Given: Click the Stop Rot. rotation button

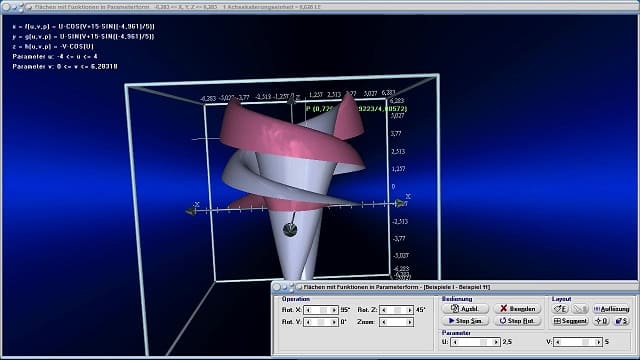Looking at the screenshot, I should pyautogui.click(x=517, y=321).
